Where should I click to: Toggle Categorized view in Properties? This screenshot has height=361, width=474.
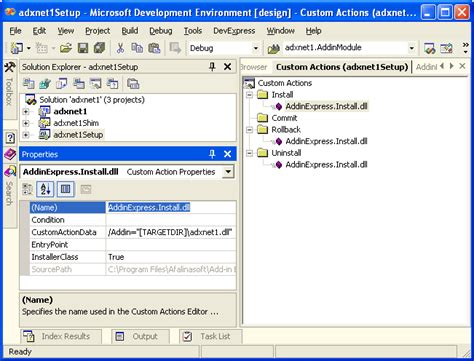tap(27, 189)
